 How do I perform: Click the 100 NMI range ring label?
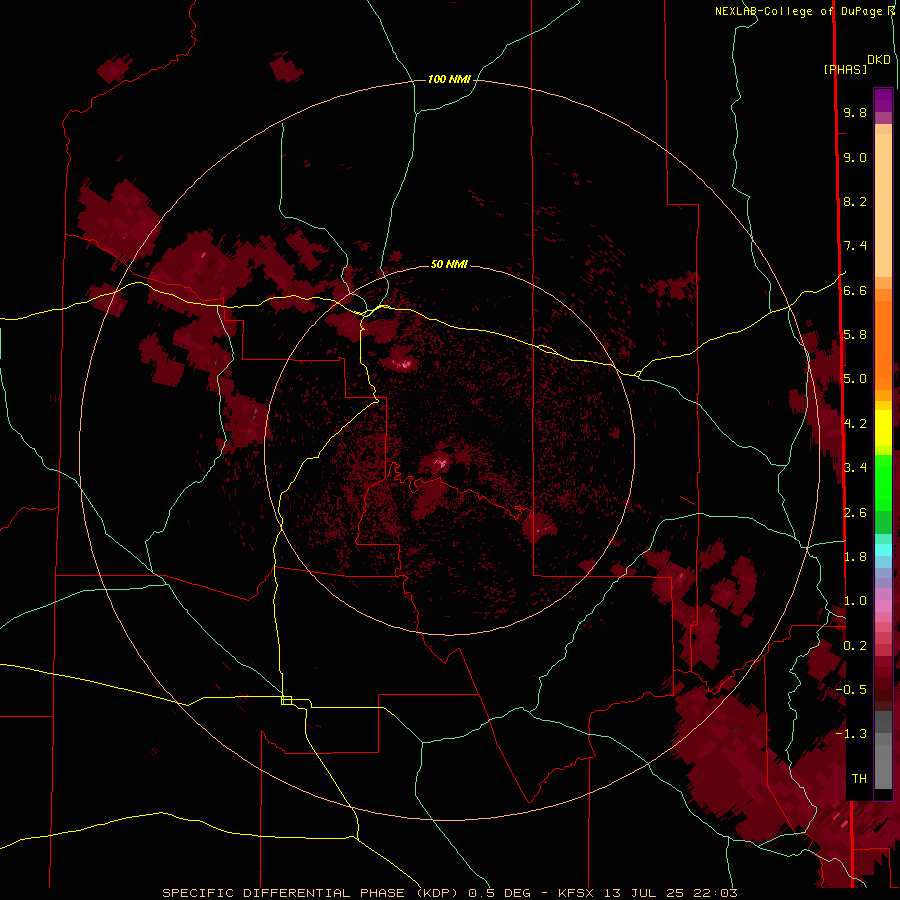pyautogui.click(x=449, y=79)
